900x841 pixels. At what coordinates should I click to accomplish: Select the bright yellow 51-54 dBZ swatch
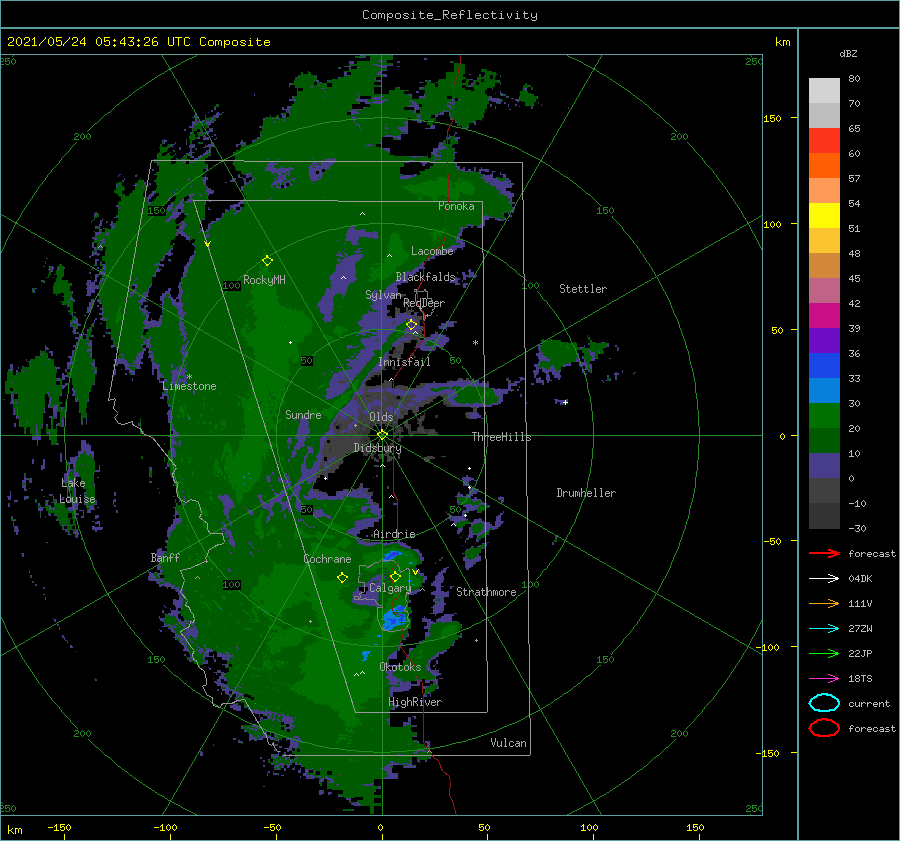coord(824,216)
